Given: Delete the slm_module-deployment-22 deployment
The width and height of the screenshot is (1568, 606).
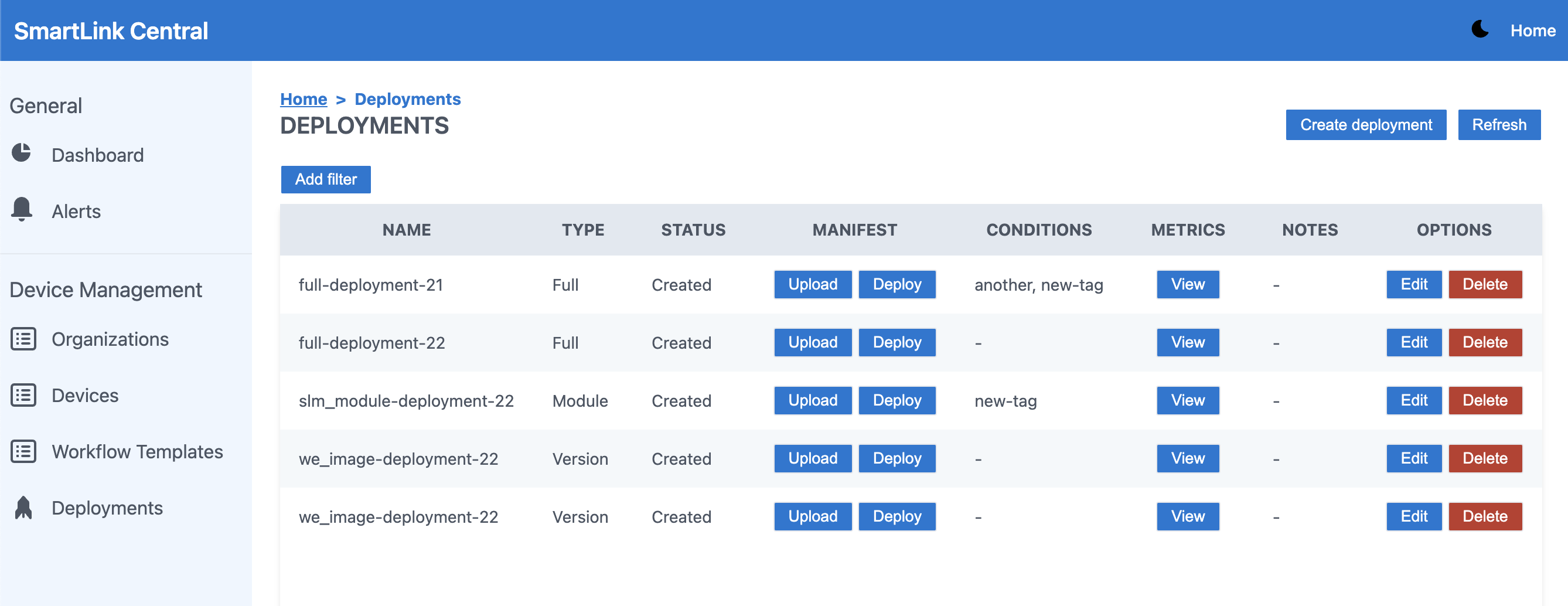Looking at the screenshot, I should pyautogui.click(x=1485, y=400).
